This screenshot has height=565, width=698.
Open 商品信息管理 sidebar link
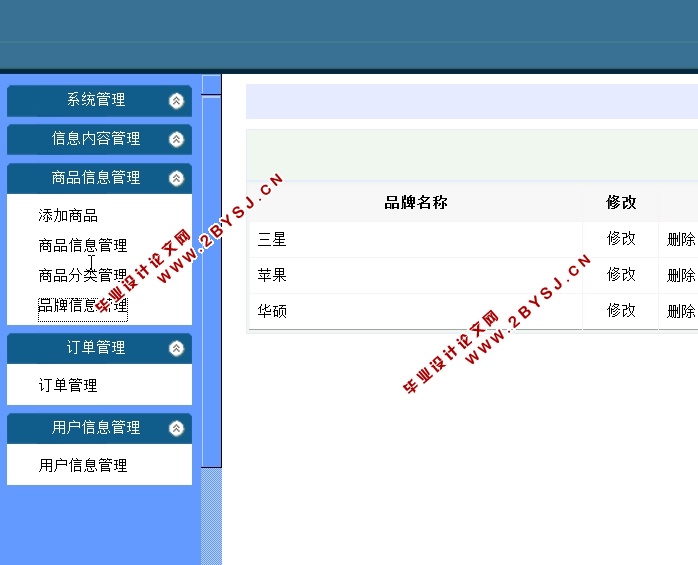point(83,245)
